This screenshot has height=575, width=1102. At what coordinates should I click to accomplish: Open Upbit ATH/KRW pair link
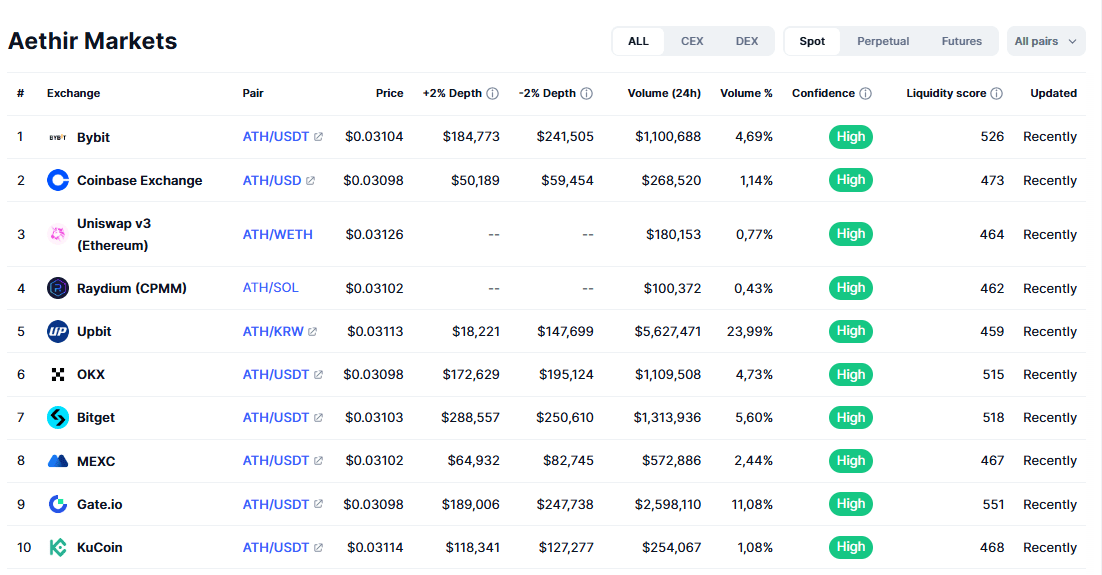click(273, 332)
